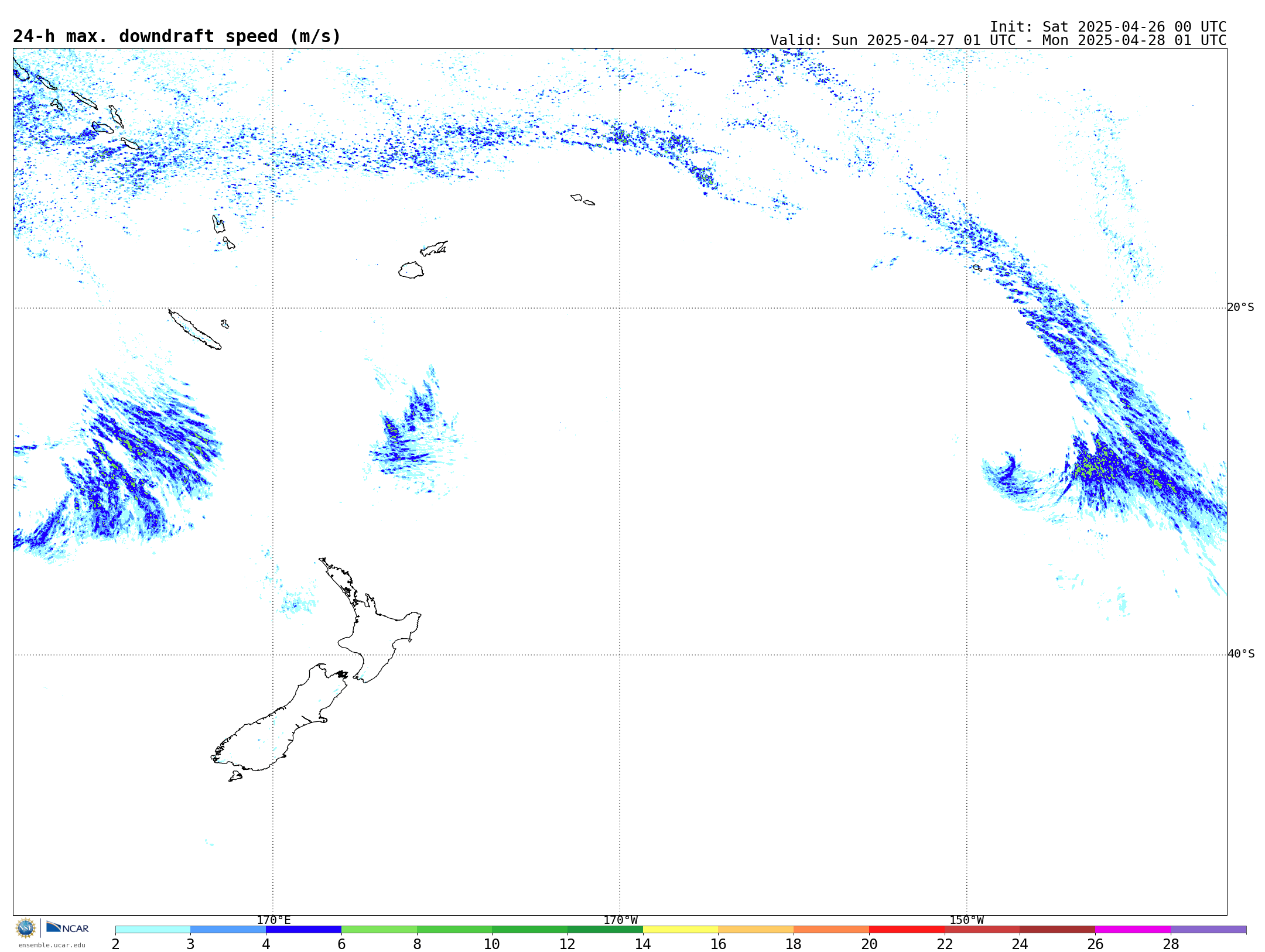Pick the light cyan 2-3 colorbar swatch
Screen dimensions: 1265x952
point(153,930)
